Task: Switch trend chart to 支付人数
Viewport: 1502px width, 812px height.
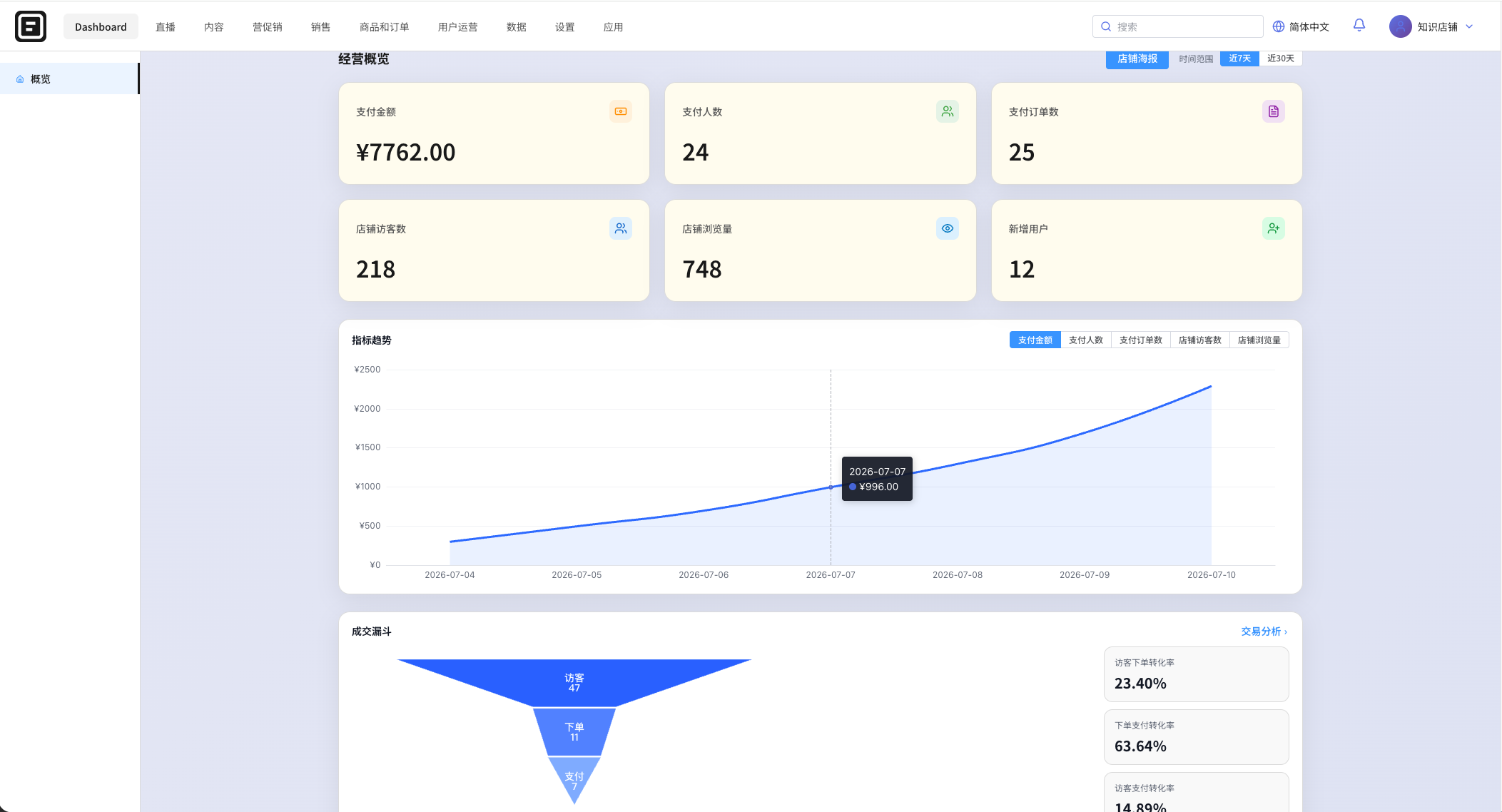Action: [1086, 340]
